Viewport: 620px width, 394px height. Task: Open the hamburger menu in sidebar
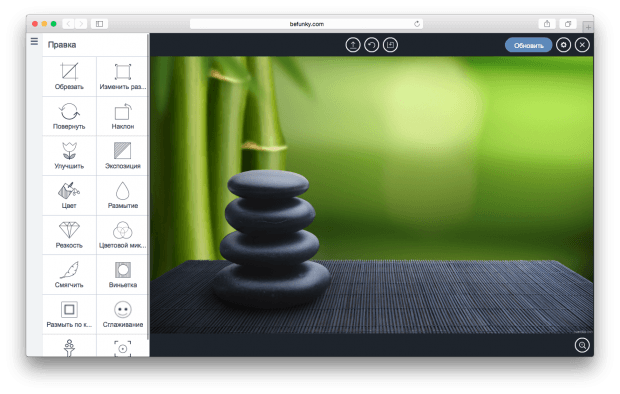[x=34, y=41]
